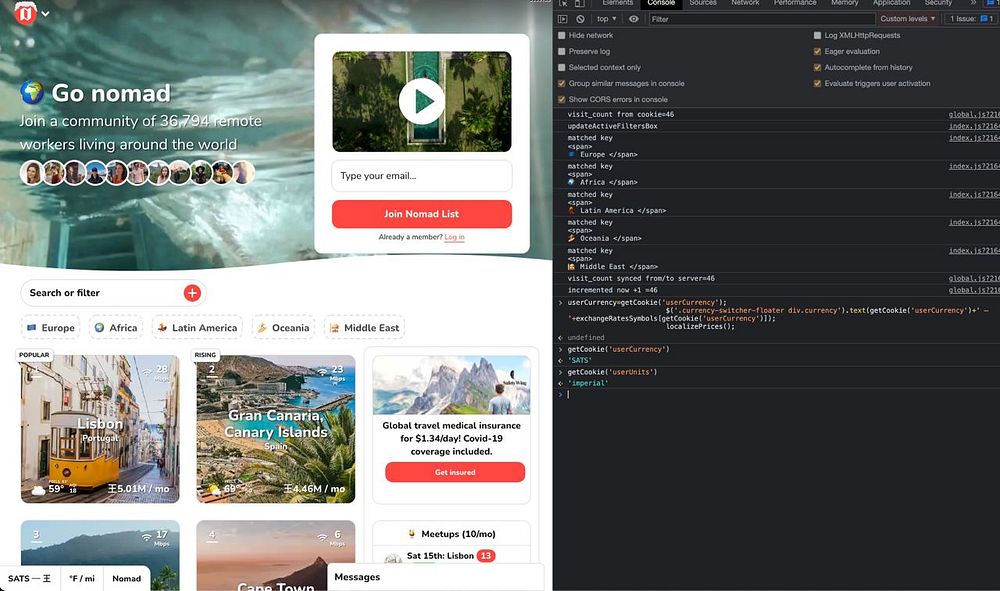Viewport: 1000px width, 591px height.
Task: Select the Latin America filter chip
Action: click(197, 328)
